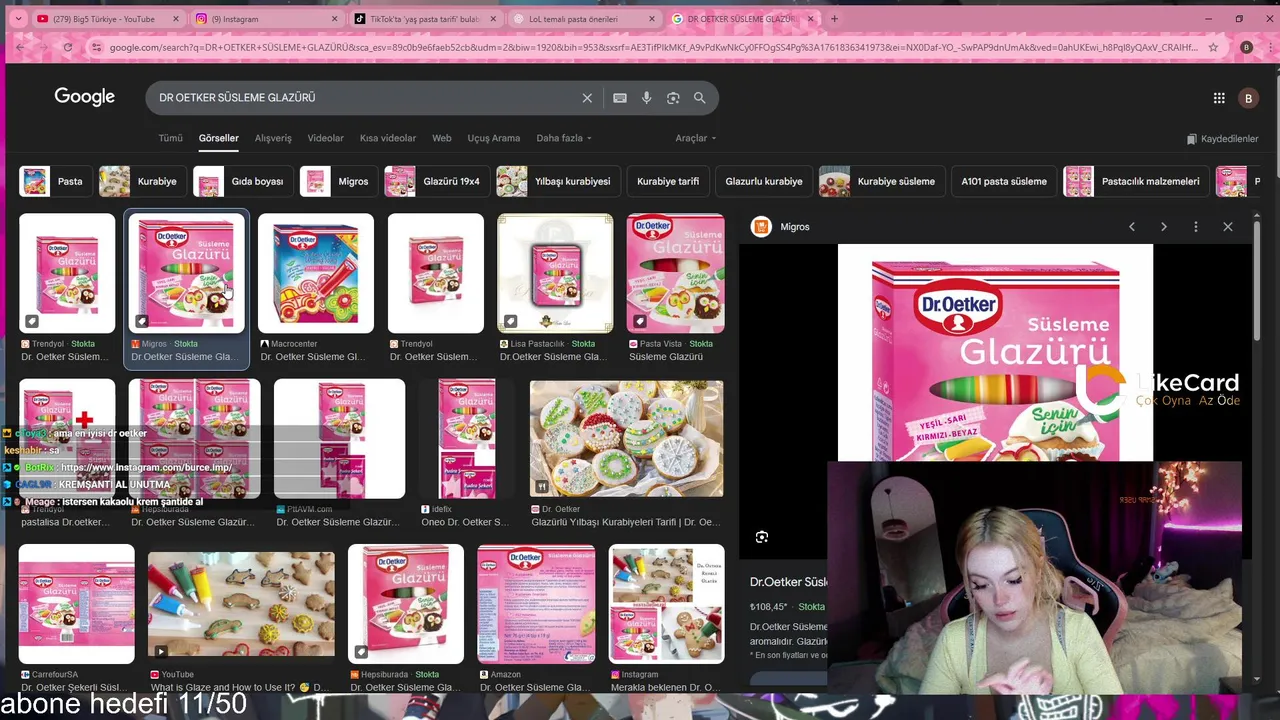Image resolution: width=1280 pixels, height=720 pixels.
Task: Open the Macrocenter glazür image result
Action: coord(316,273)
